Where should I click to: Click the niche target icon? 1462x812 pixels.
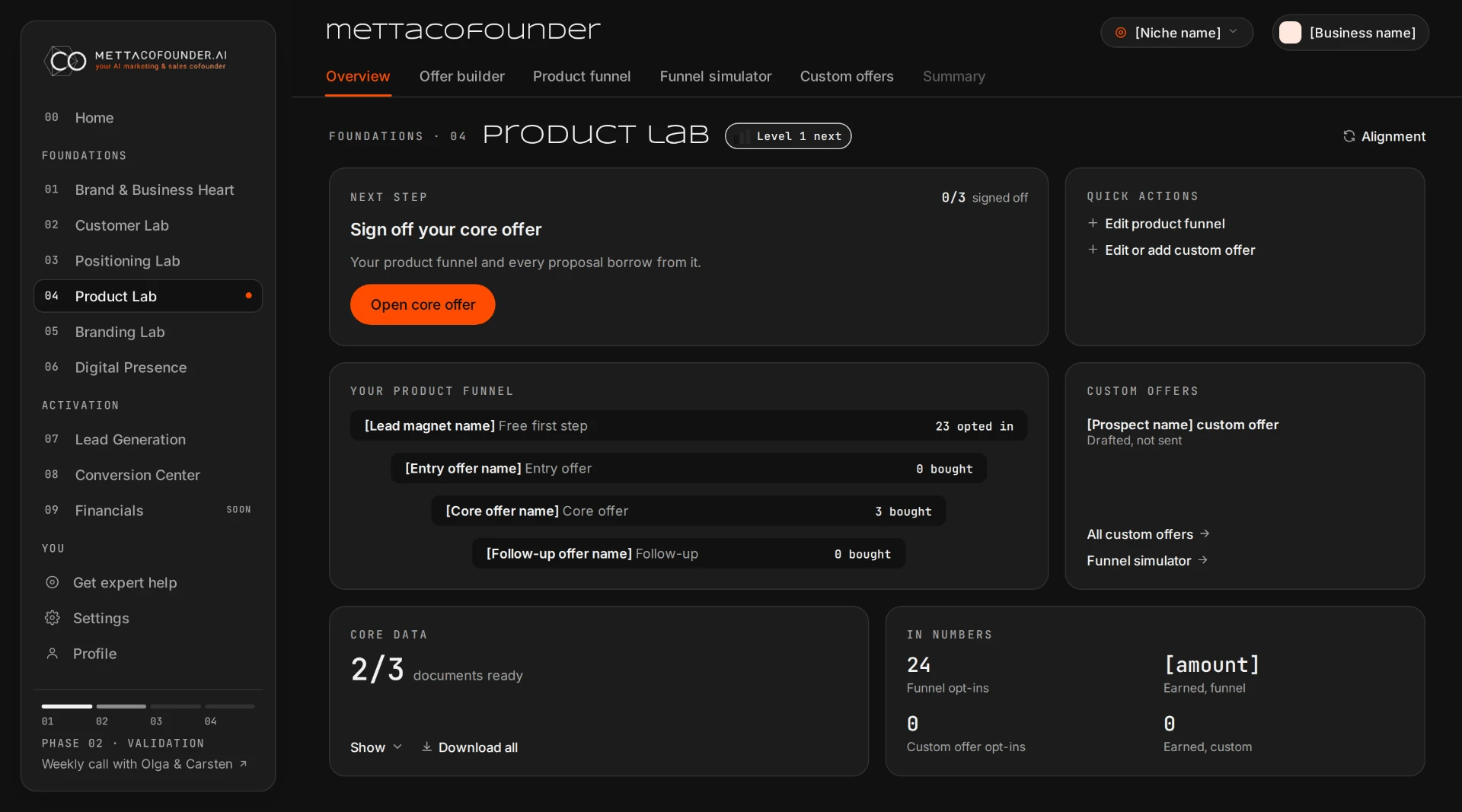[1121, 33]
